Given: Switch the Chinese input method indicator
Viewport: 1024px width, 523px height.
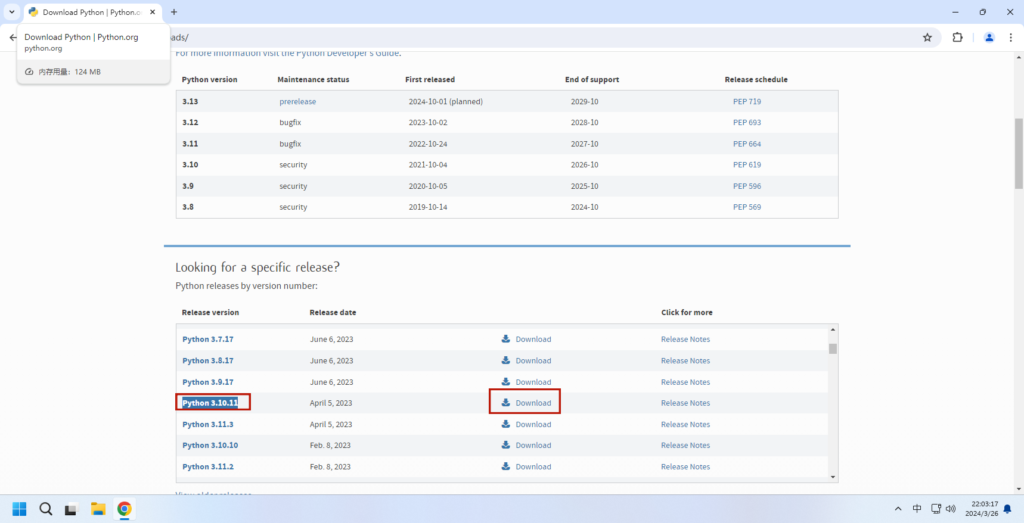Looking at the screenshot, I should 917,509.
